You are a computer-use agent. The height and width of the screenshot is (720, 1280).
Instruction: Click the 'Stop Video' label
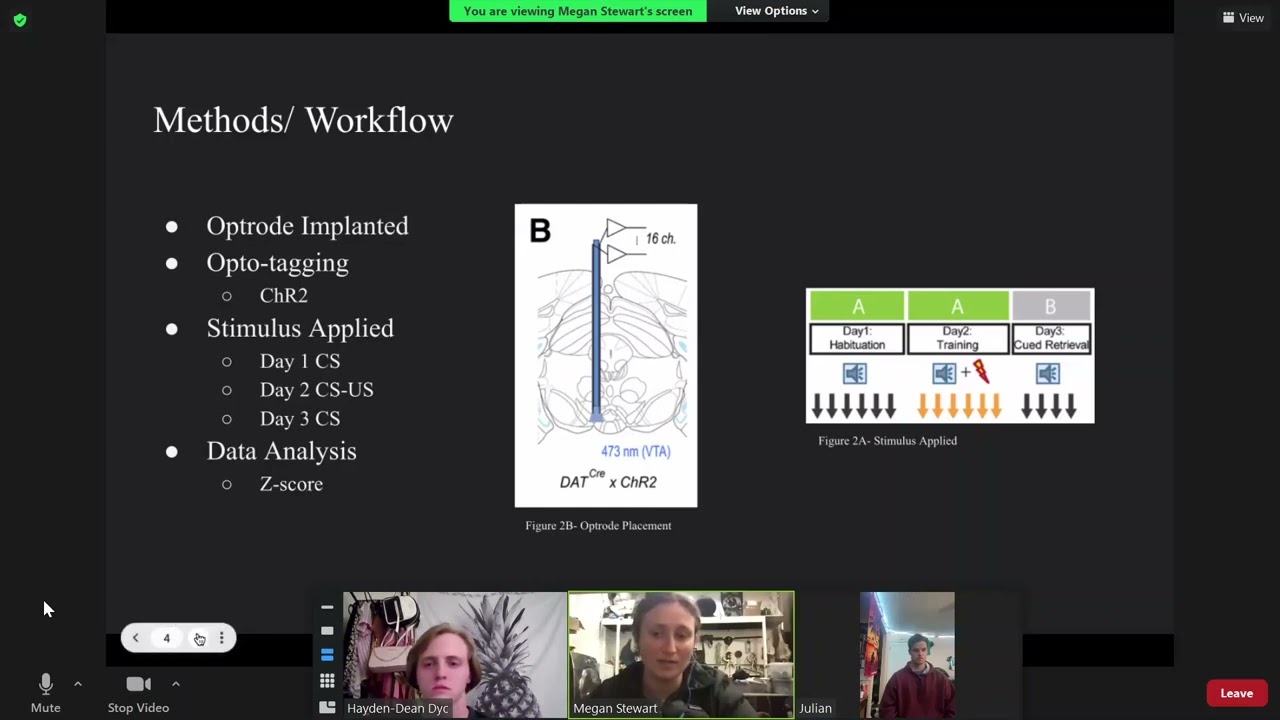138,708
